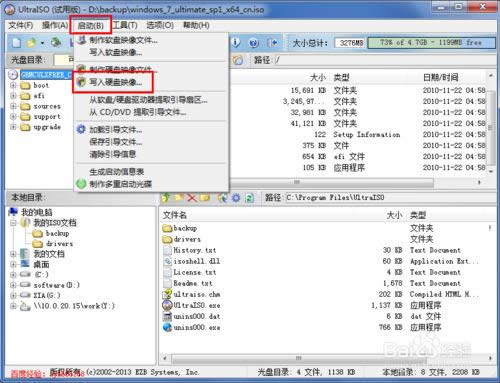The height and width of the screenshot is (383, 500).
Task: Expand the support folder in disc tree
Action: click(13, 116)
